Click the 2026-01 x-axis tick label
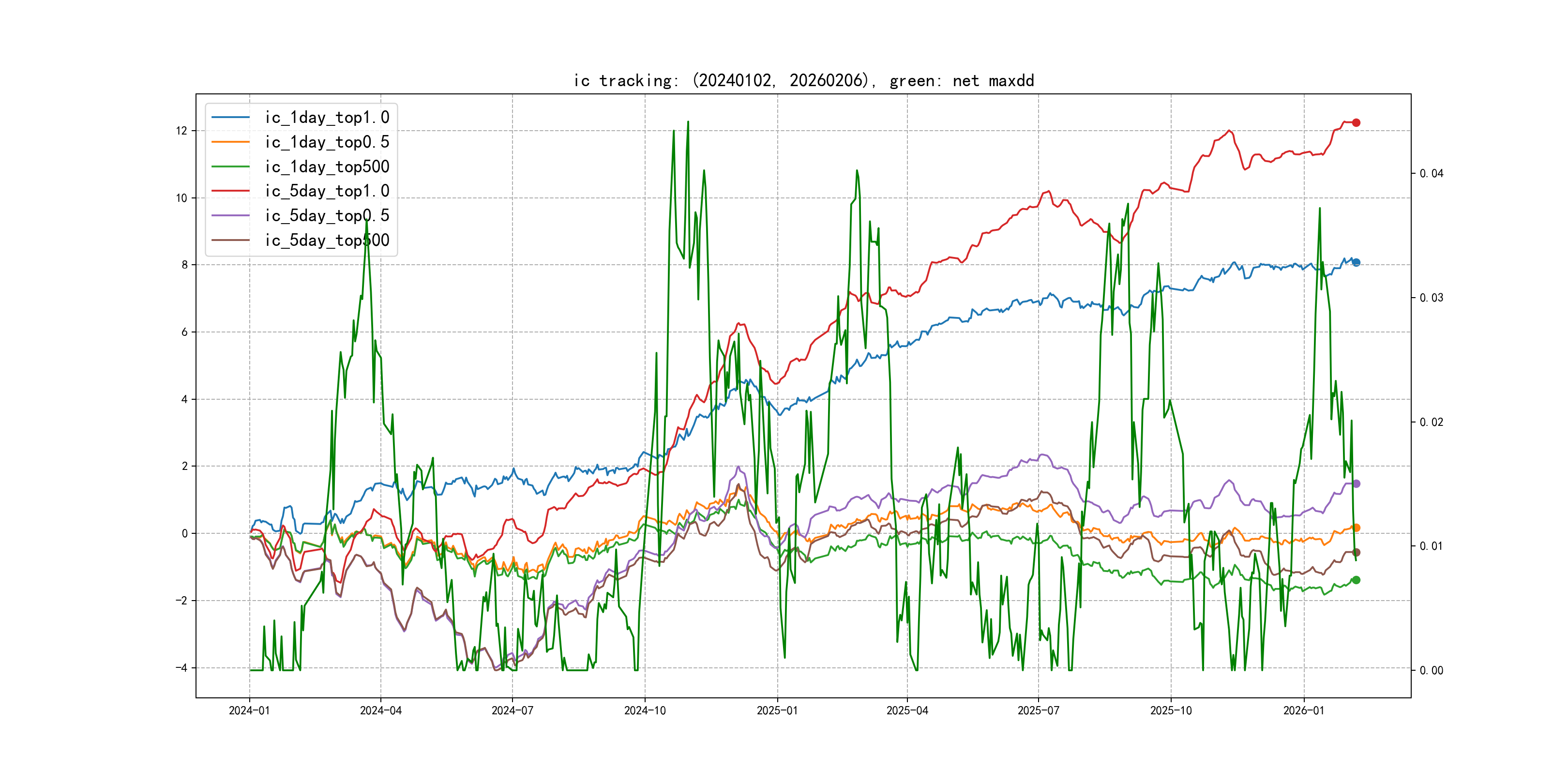The image size is (1568, 784). 1303,710
